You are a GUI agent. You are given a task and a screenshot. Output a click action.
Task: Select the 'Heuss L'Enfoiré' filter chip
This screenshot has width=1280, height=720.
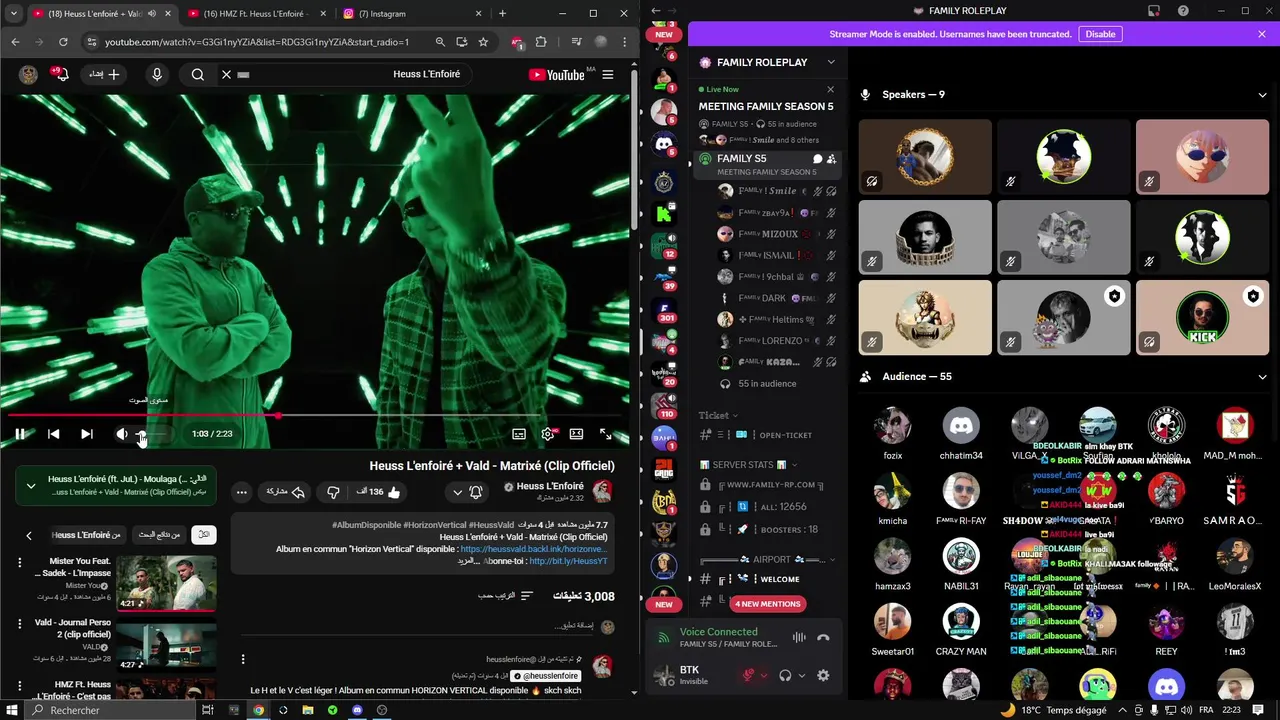tap(86, 535)
